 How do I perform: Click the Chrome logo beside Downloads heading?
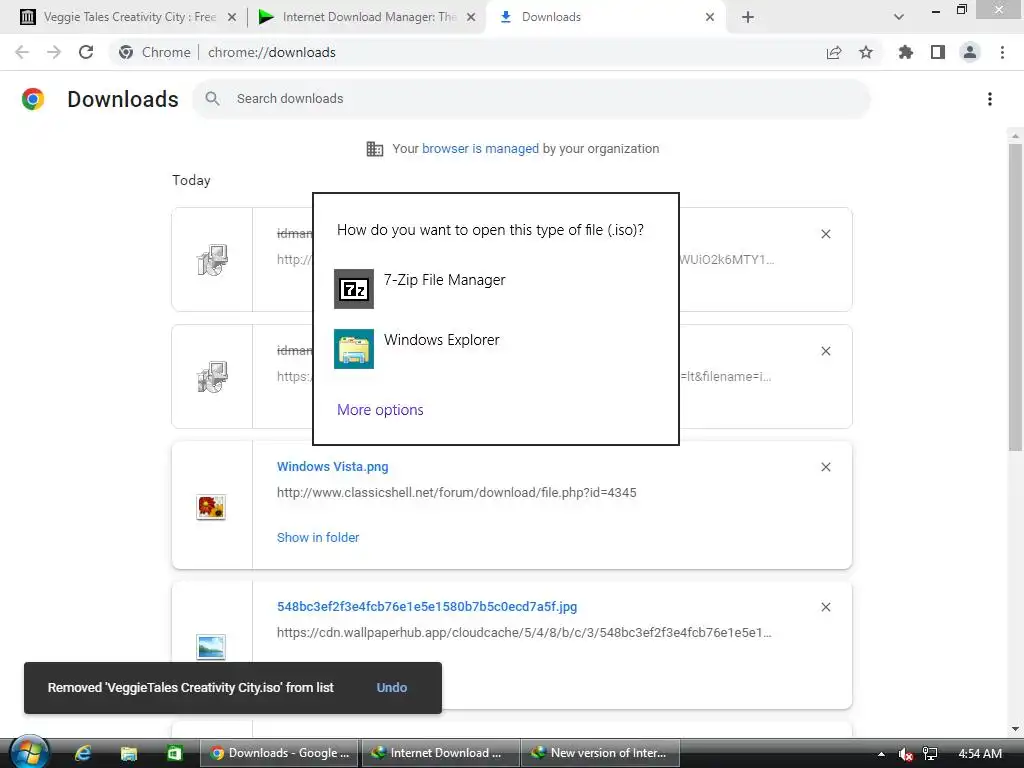[x=33, y=99]
